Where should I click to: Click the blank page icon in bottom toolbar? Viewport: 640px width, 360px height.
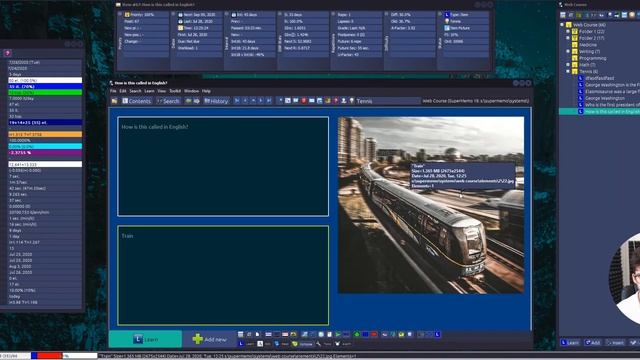(x=258, y=334)
